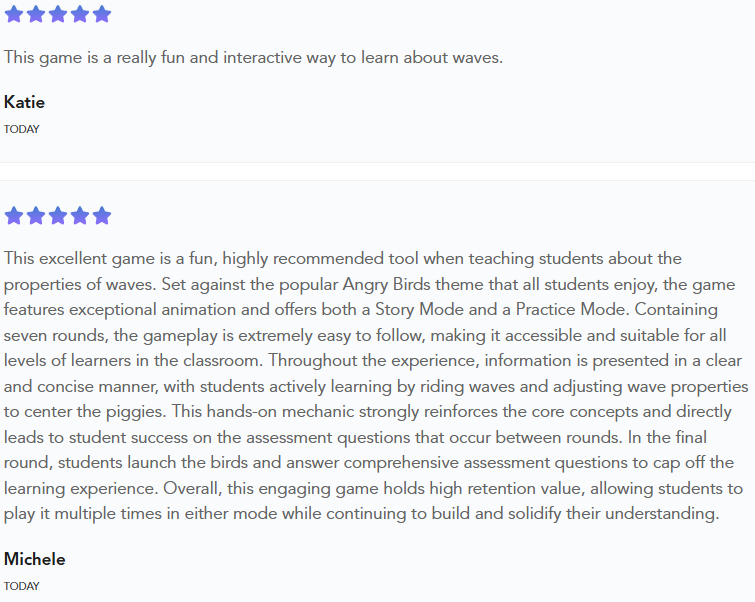The height and width of the screenshot is (602, 755).
Task: Click second star of Michele's review
Action: coord(36,216)
